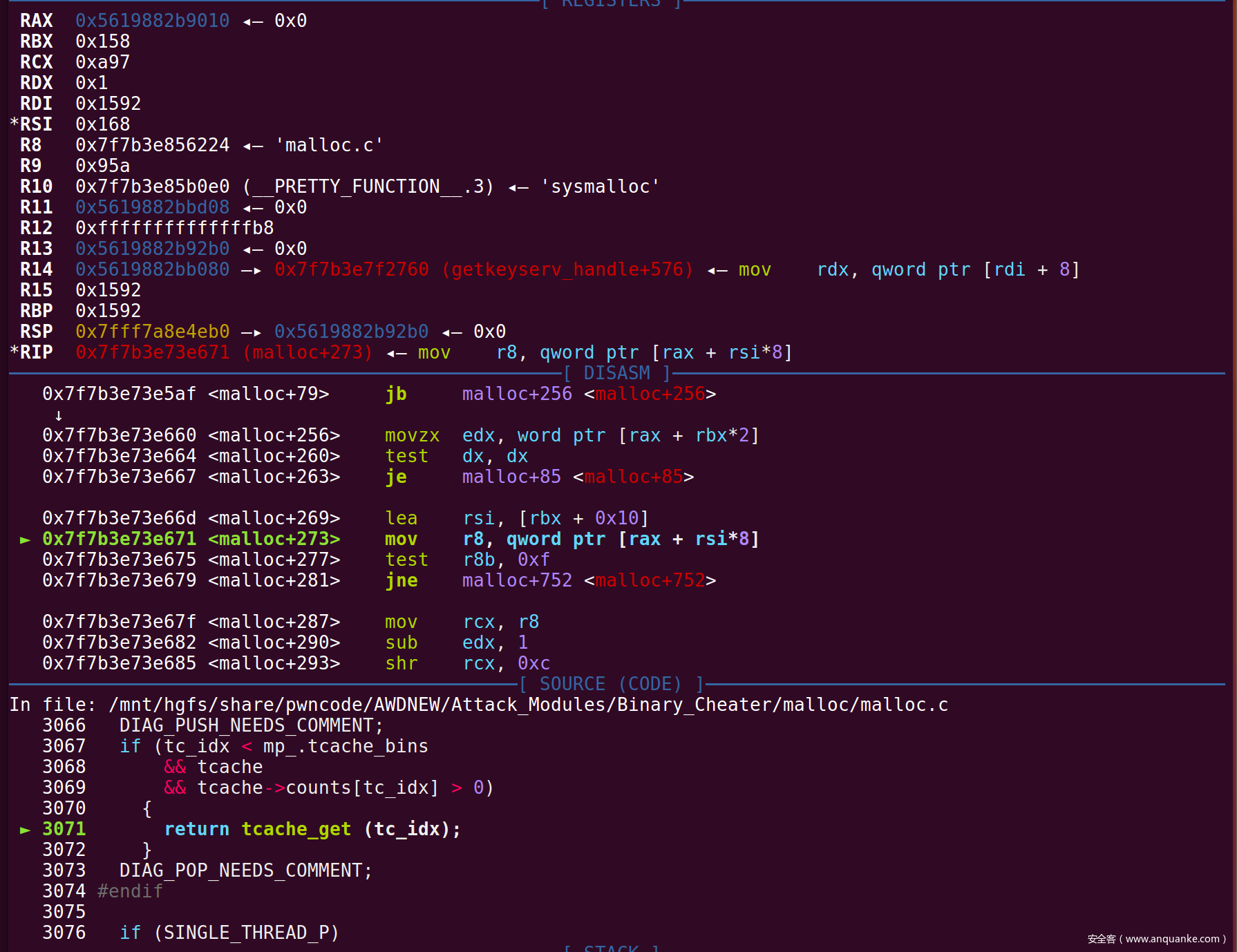This screenshot has width=1237, height=952.
Task: Click the red malloc+256 jump target of jb
Action: tap(650, 394)
